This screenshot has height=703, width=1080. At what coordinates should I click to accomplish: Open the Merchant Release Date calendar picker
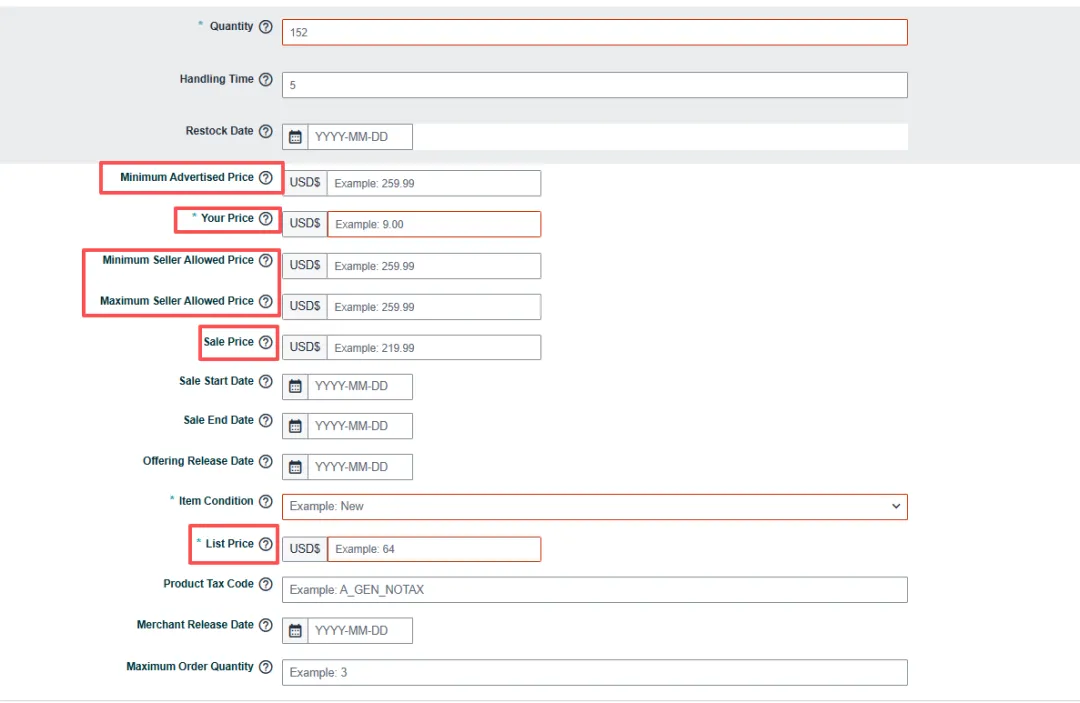pyautogui.click(x=295, y=631)
